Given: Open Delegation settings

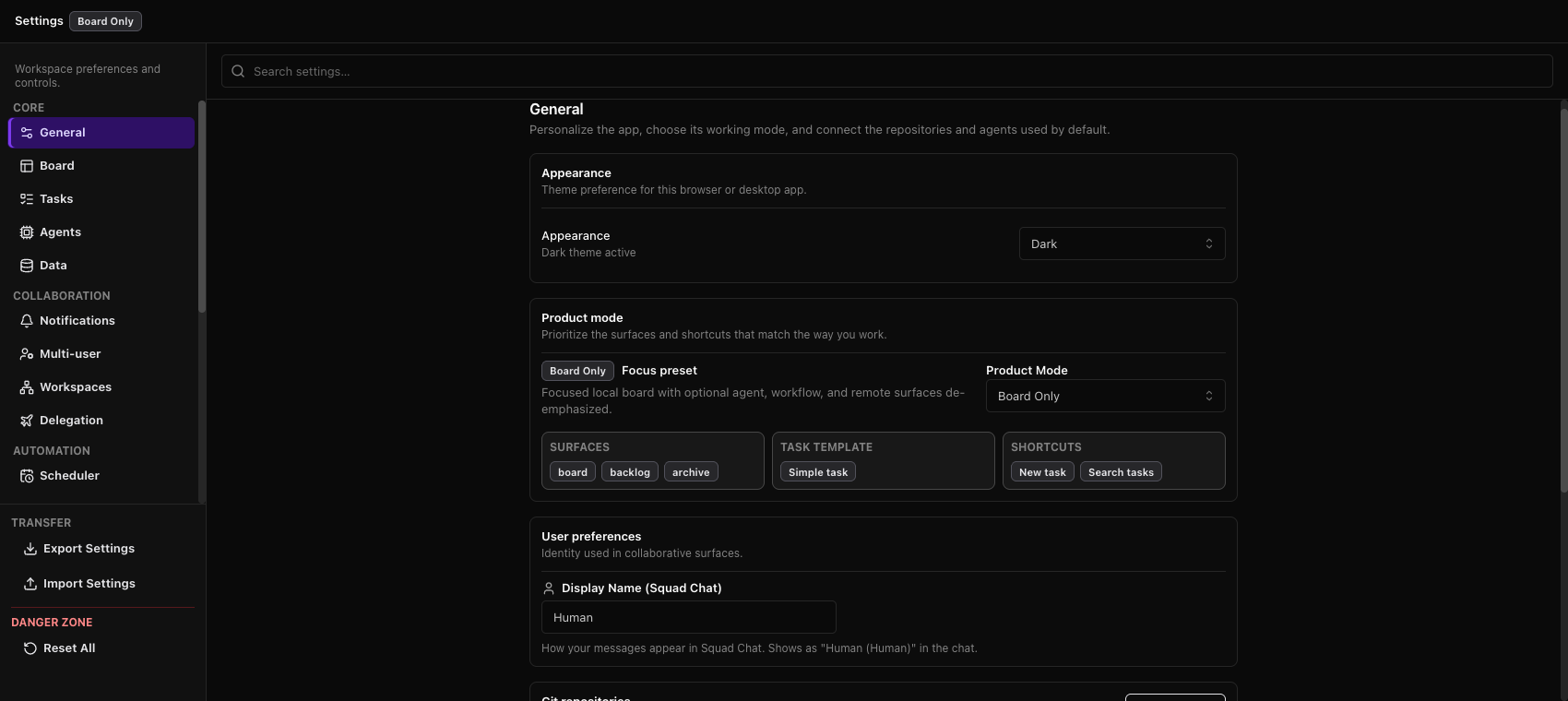Looking at the screenshot, I should pos(101,421).
